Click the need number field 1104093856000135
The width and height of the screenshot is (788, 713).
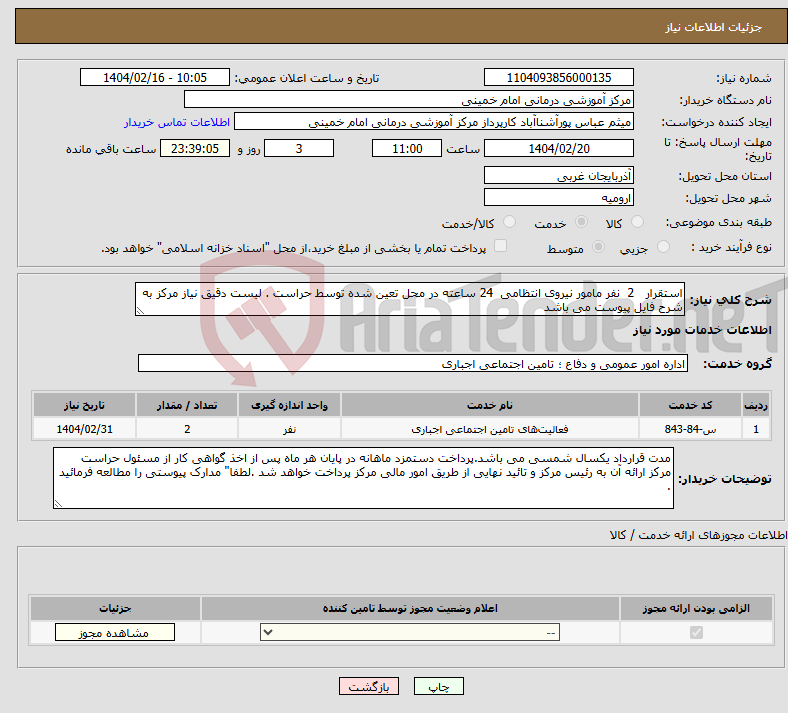tap(559, 77)
